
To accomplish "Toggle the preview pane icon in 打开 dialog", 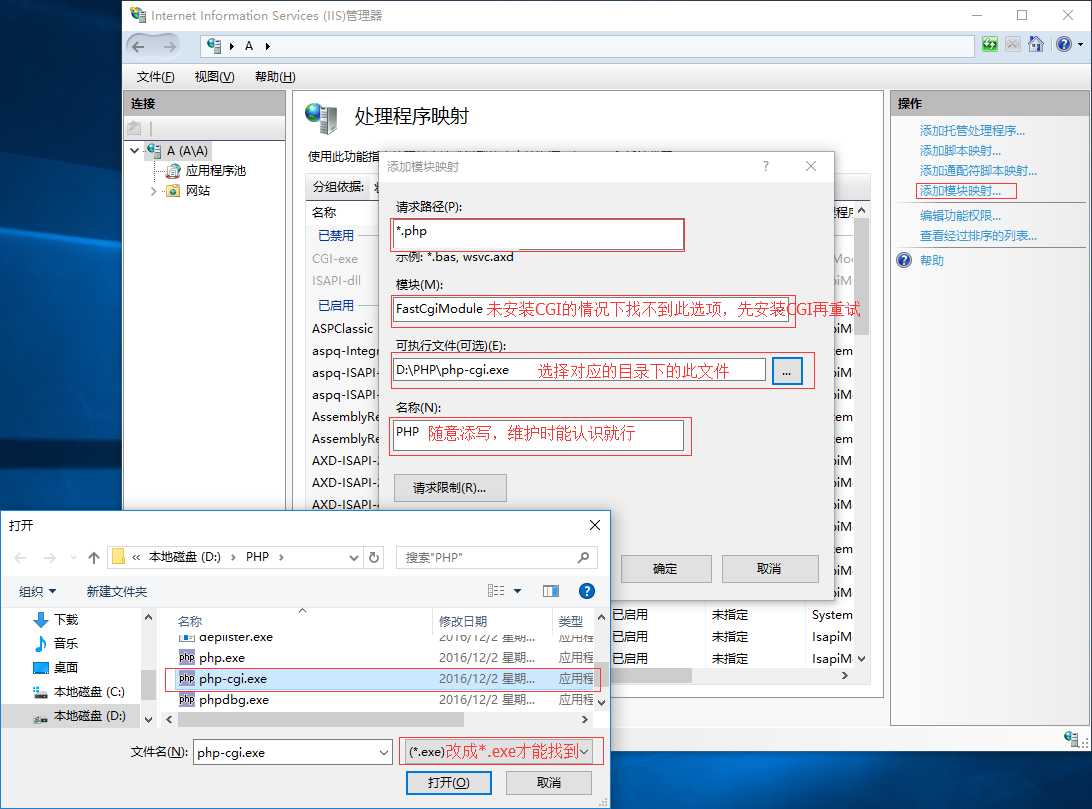I will point(551,591).
